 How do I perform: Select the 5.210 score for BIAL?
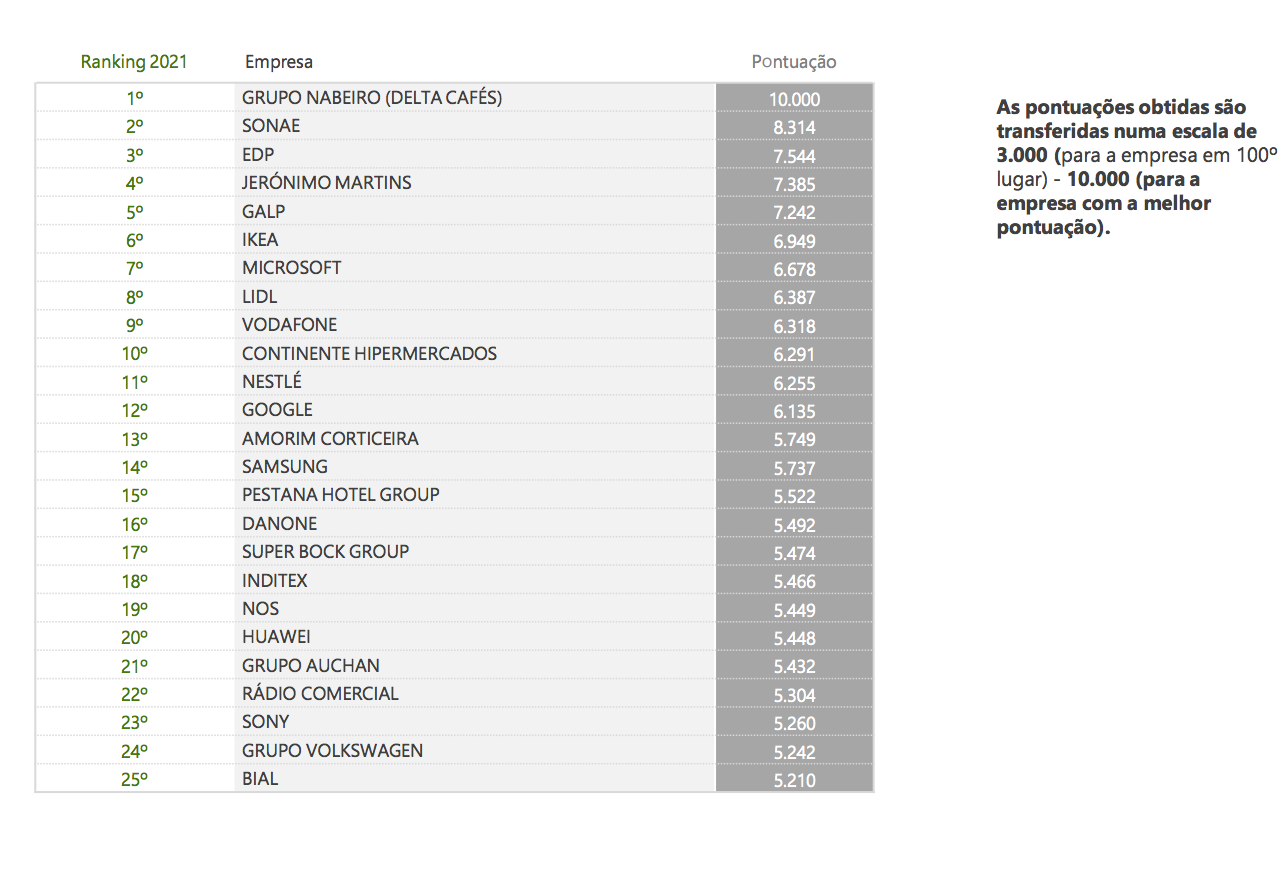click(x=794, y=780)
